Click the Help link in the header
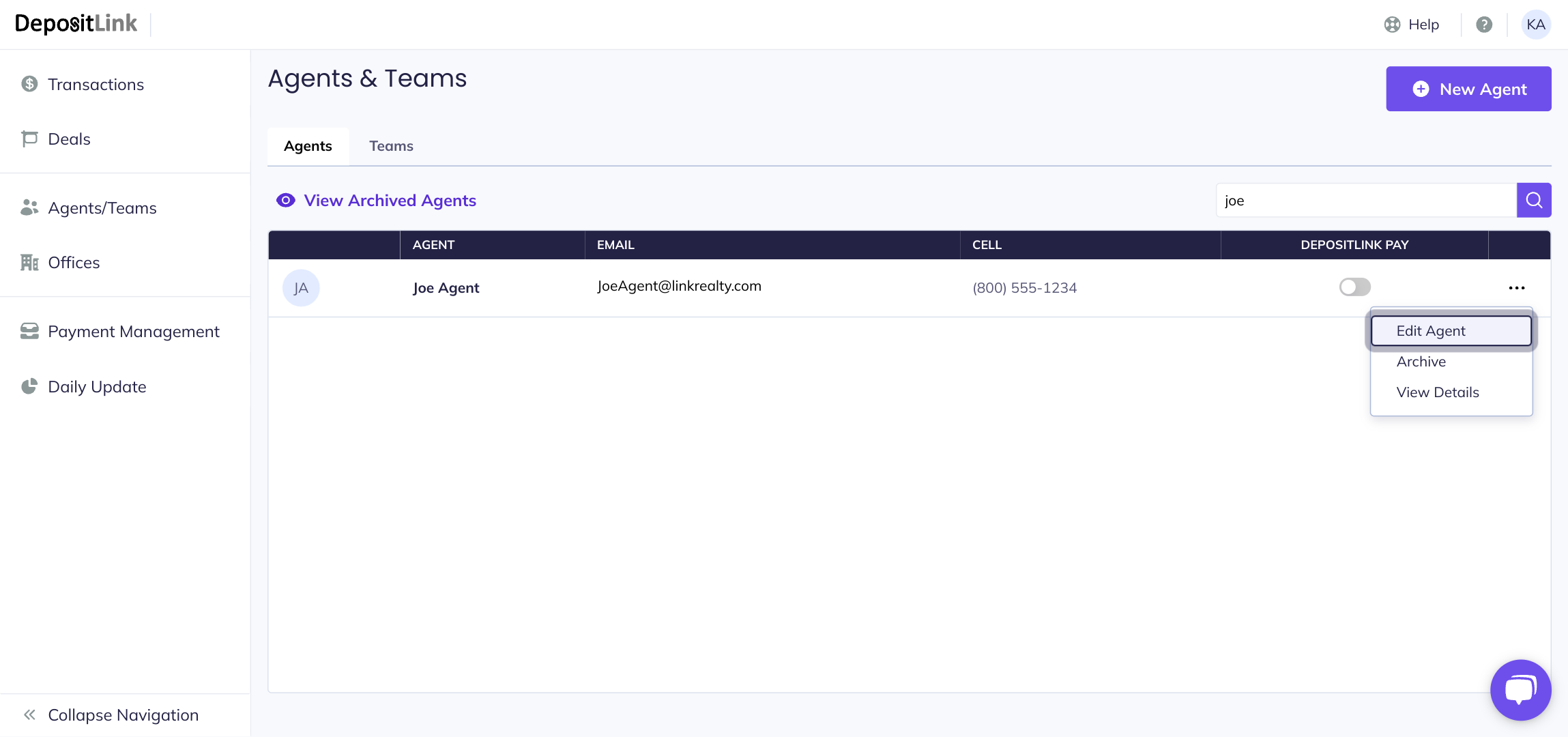The height and width of the screenshot is (737, 1568). 1412,25
